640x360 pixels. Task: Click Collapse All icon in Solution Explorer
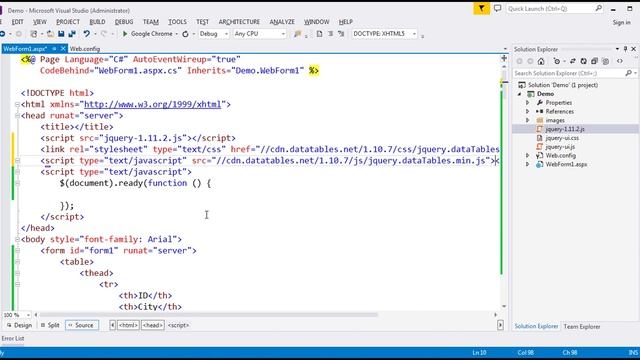594,61
